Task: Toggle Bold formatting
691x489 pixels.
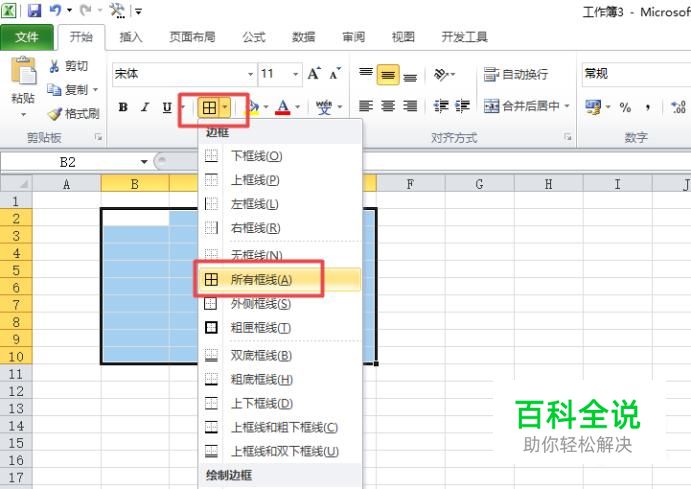Action: coord(123,107)
